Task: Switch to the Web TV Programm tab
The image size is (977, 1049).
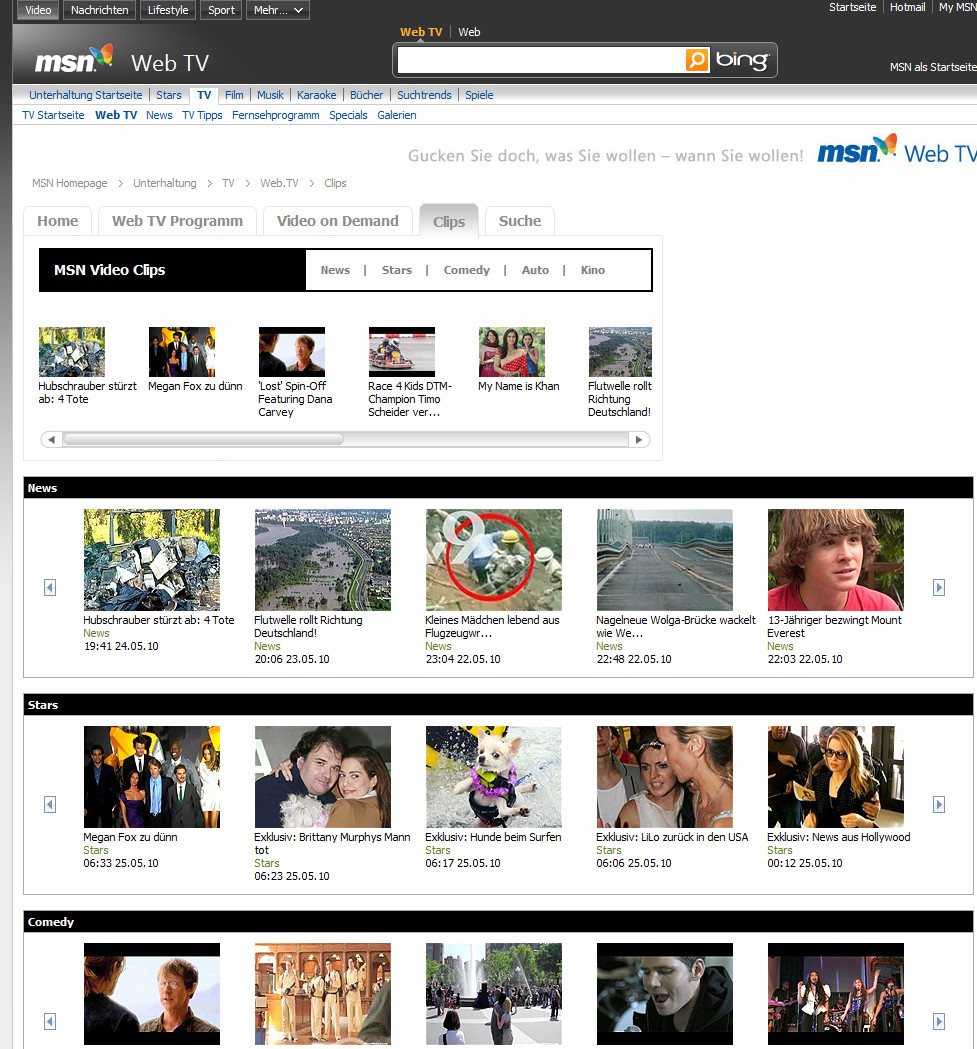Action: tap(177, 221)
